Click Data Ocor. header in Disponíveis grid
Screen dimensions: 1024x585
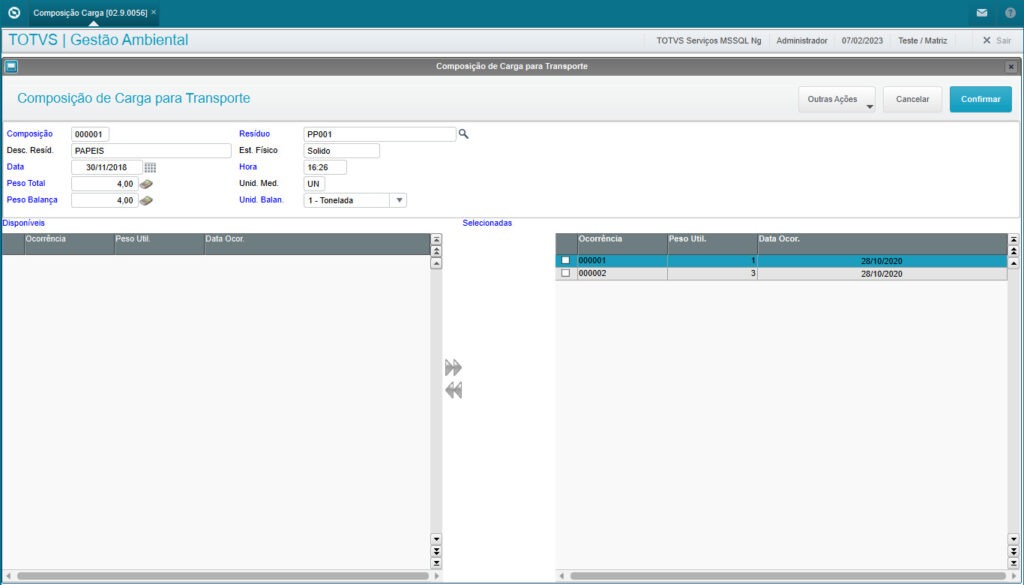pyautogui.click(x=317, y=244)
